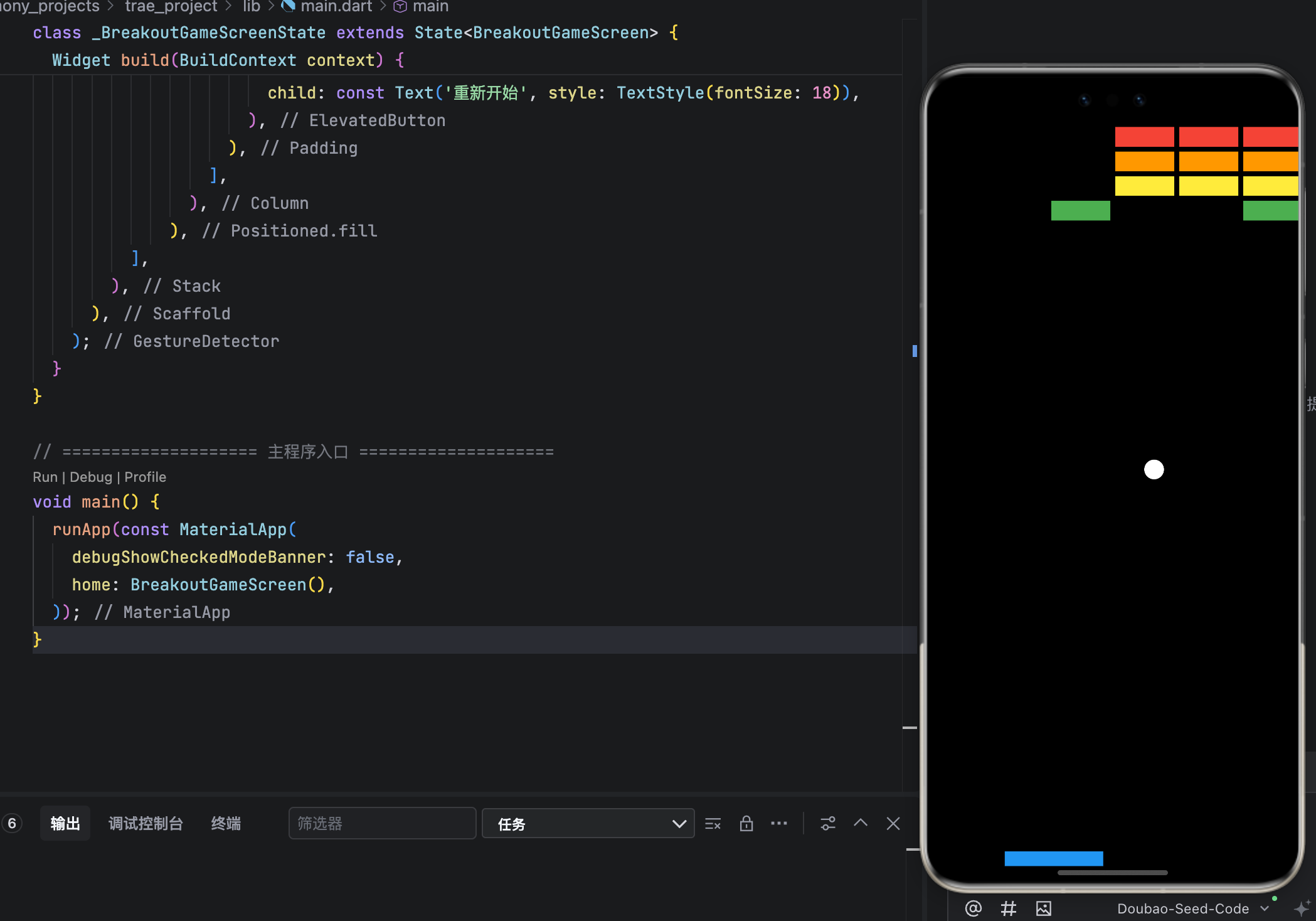Close the bottom output panel
The width and height of the screenshot is (1316, 921).
click(x=893, y=824)
